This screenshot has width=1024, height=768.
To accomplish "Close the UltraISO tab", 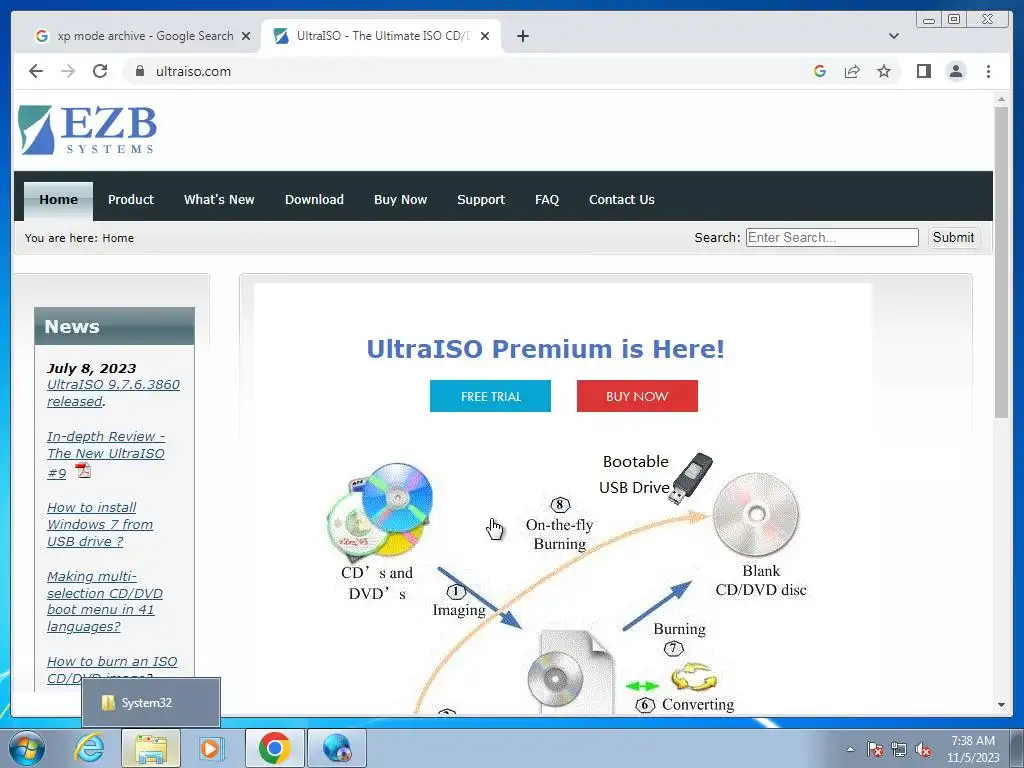I will pyautogui.click(x=485, y=36).
